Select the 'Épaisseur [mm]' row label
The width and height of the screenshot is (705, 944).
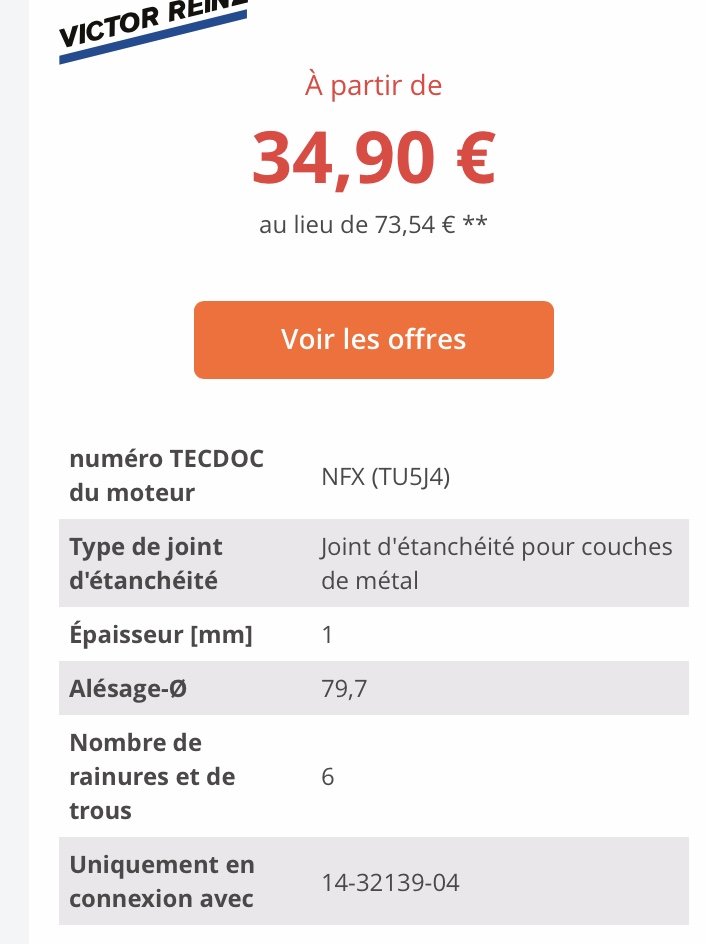pos(160,634)
